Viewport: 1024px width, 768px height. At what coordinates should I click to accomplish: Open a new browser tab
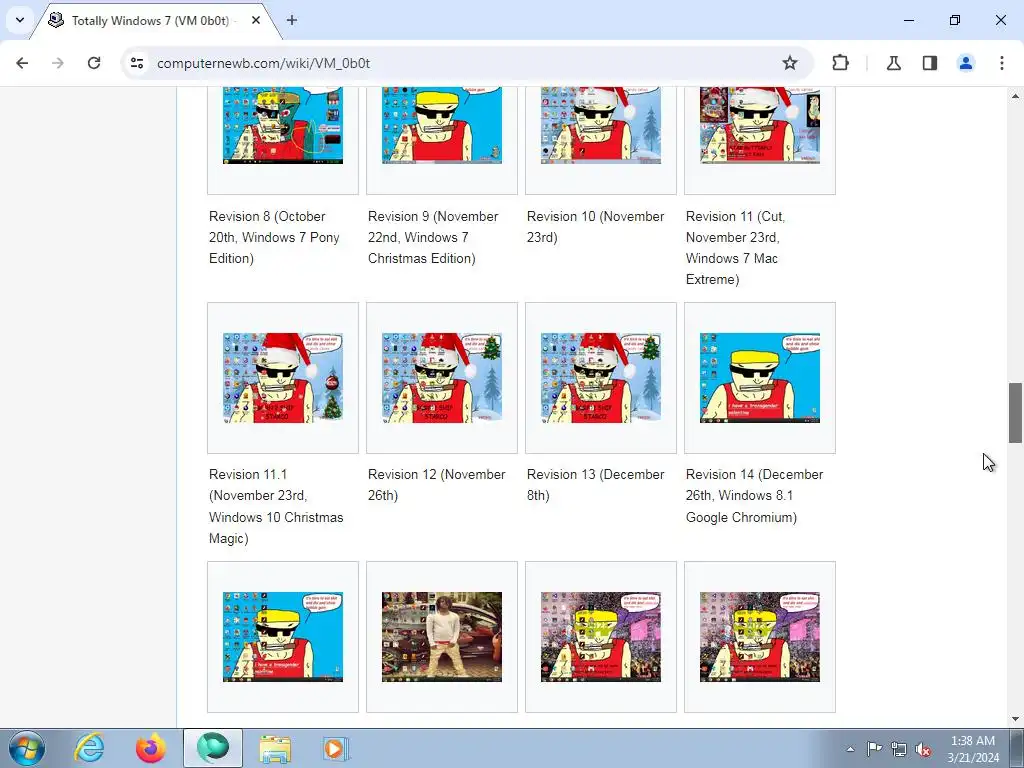pos(292,20)
